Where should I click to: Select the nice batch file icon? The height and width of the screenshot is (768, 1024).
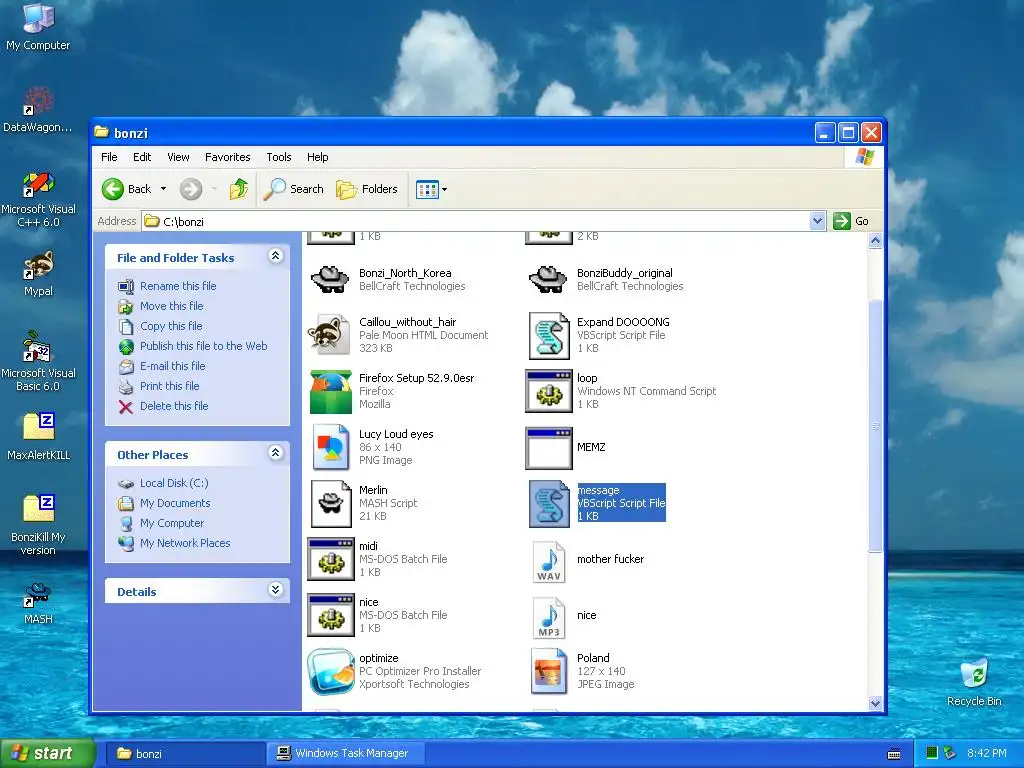[330, 615]
